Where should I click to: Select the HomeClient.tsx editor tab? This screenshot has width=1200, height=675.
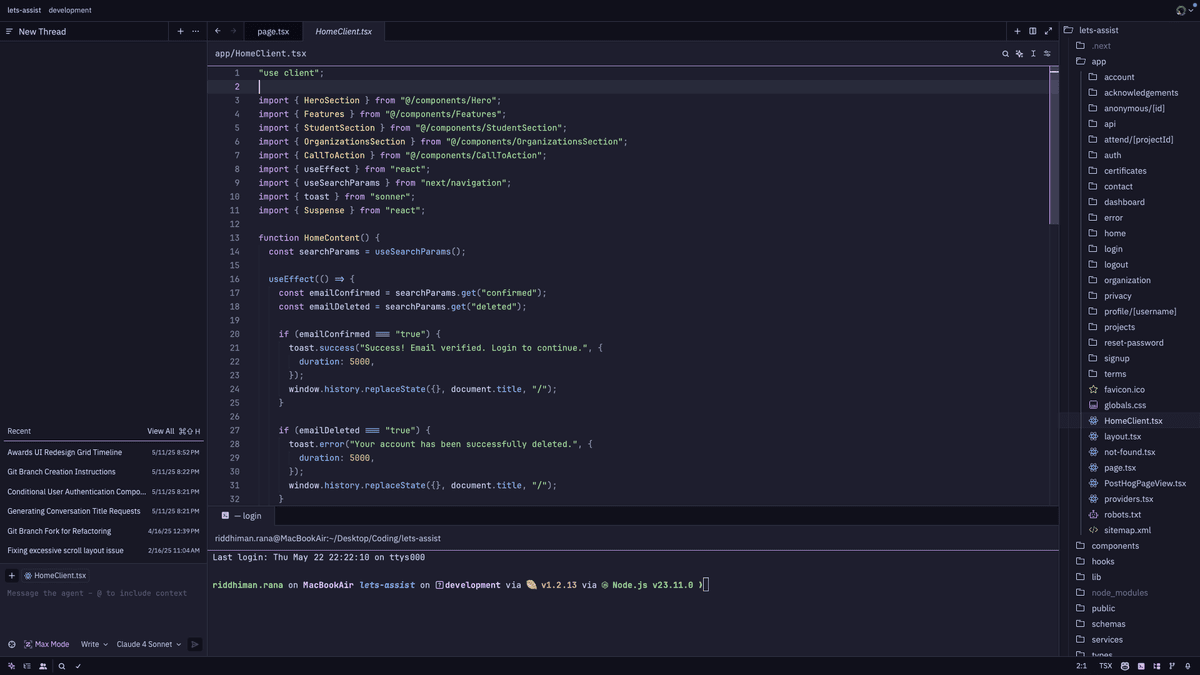(x=344, y=31)
